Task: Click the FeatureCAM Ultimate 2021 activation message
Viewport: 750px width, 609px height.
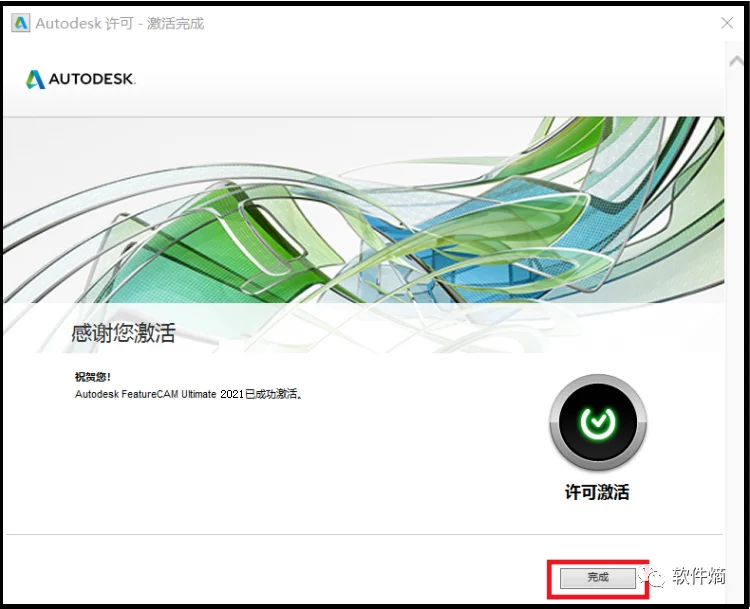Action: pyautogui.click(x=189, y=394)
